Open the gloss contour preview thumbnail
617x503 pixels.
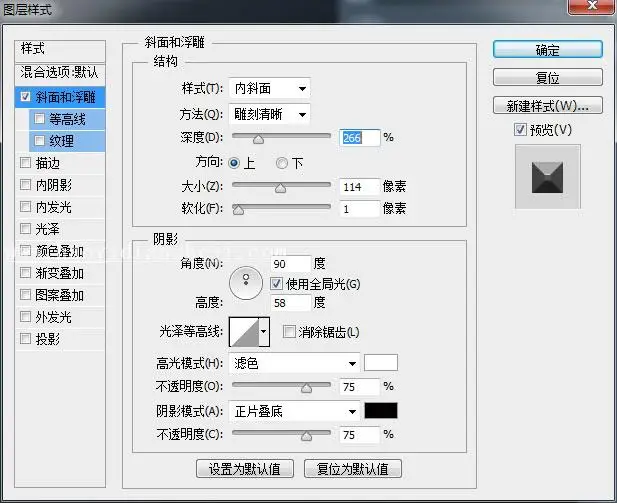point(244,332)
